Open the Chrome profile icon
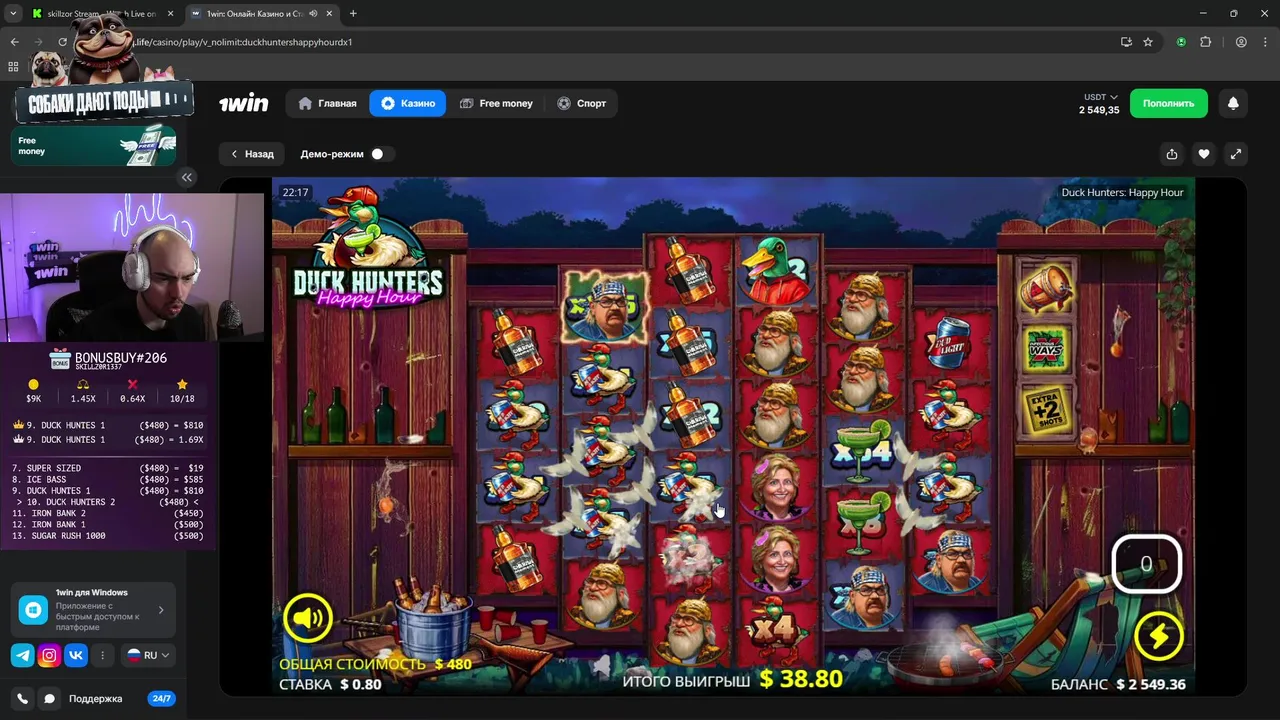 pos(1241,42)
